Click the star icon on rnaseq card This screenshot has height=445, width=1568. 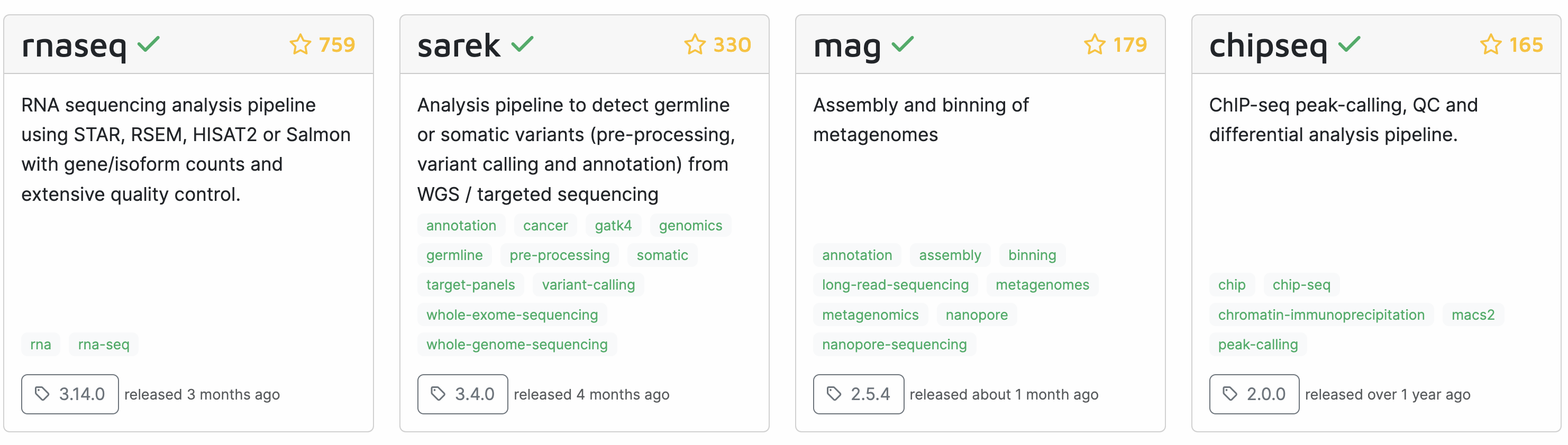click(x=300, y=44)
